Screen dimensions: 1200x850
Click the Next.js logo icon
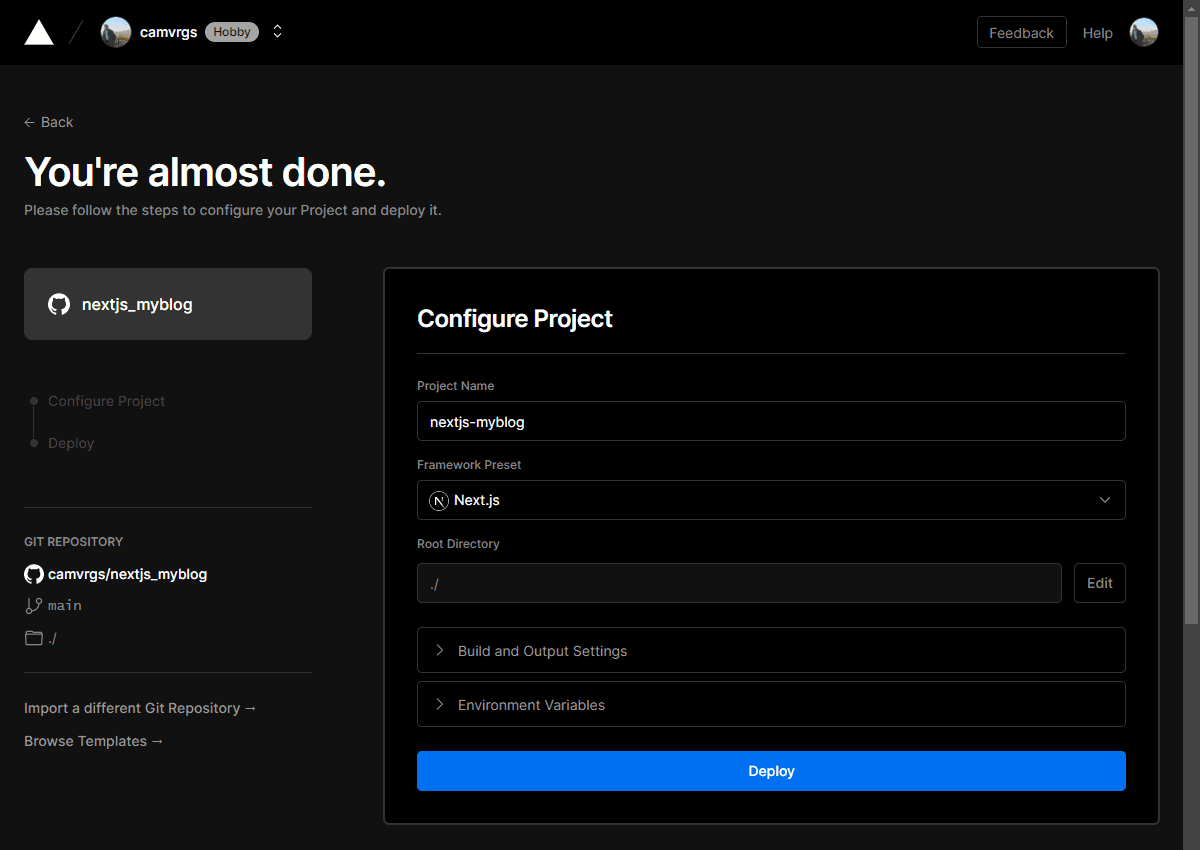coord(439,501)
